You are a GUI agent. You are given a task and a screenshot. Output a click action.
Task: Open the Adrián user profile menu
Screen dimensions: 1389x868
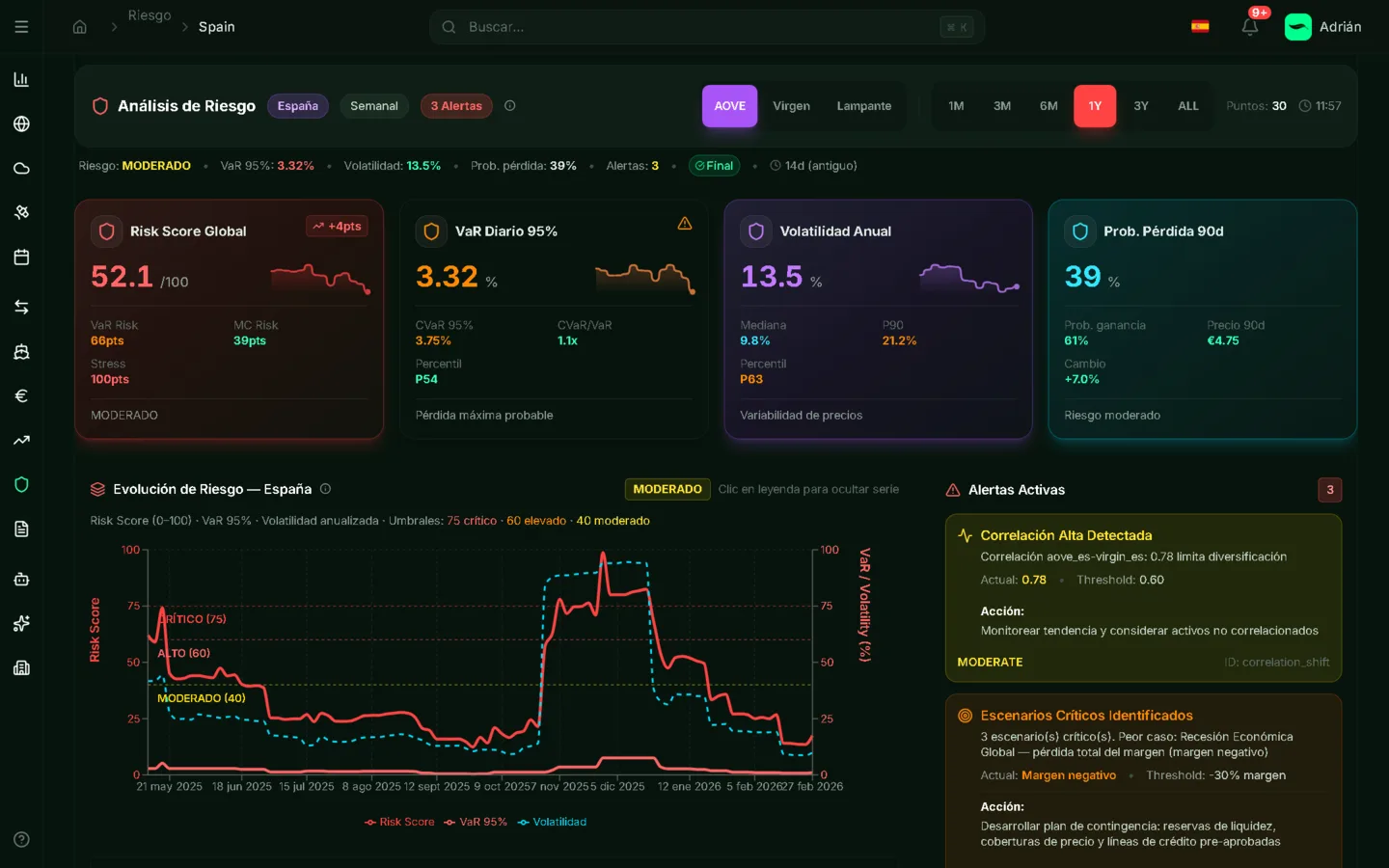(x=1322, y=27)
